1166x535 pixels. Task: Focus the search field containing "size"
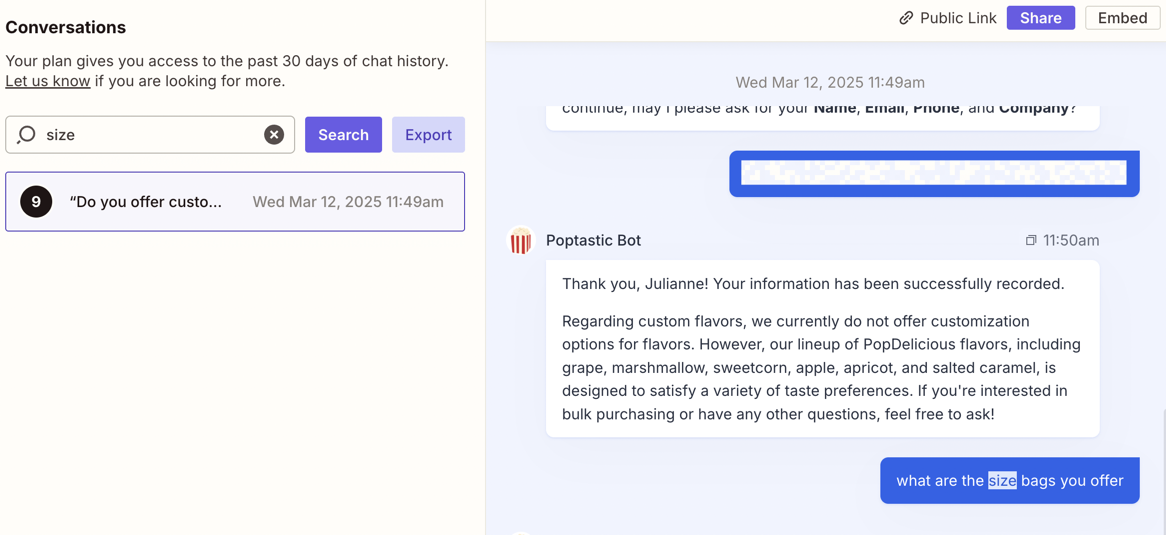pos(150,134)
